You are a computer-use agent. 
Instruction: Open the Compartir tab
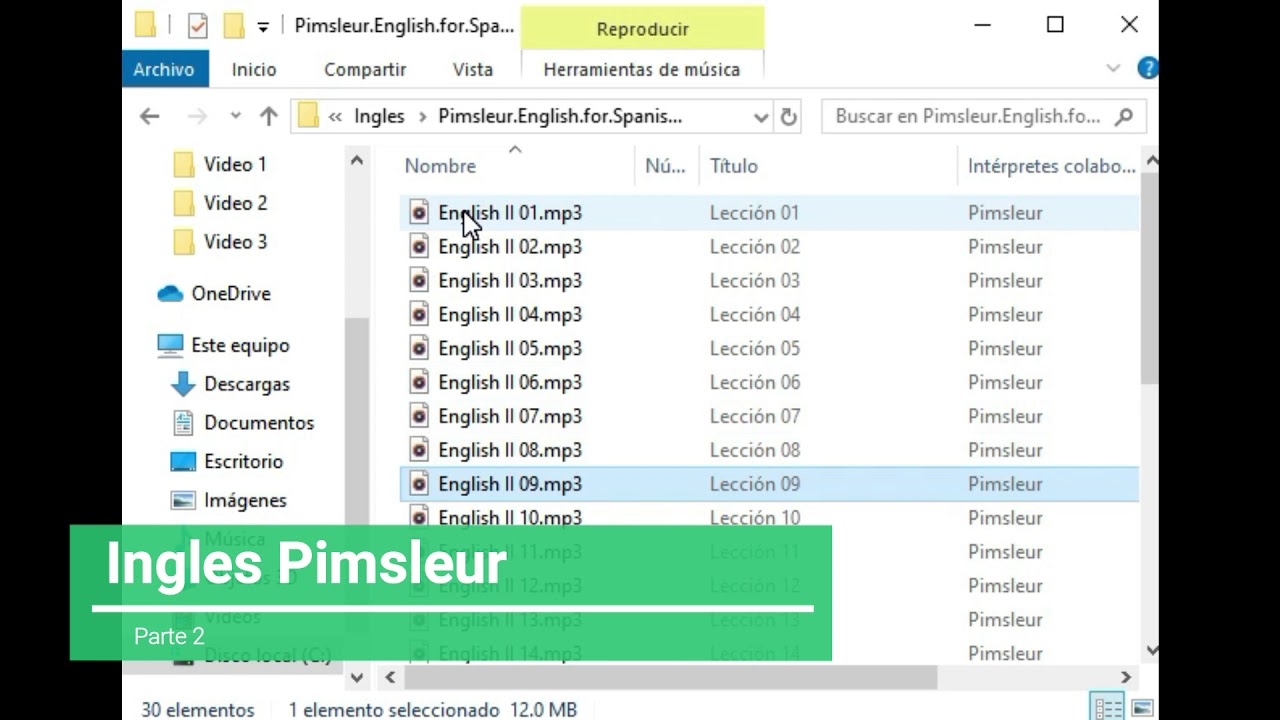click(x=365, y=69)
